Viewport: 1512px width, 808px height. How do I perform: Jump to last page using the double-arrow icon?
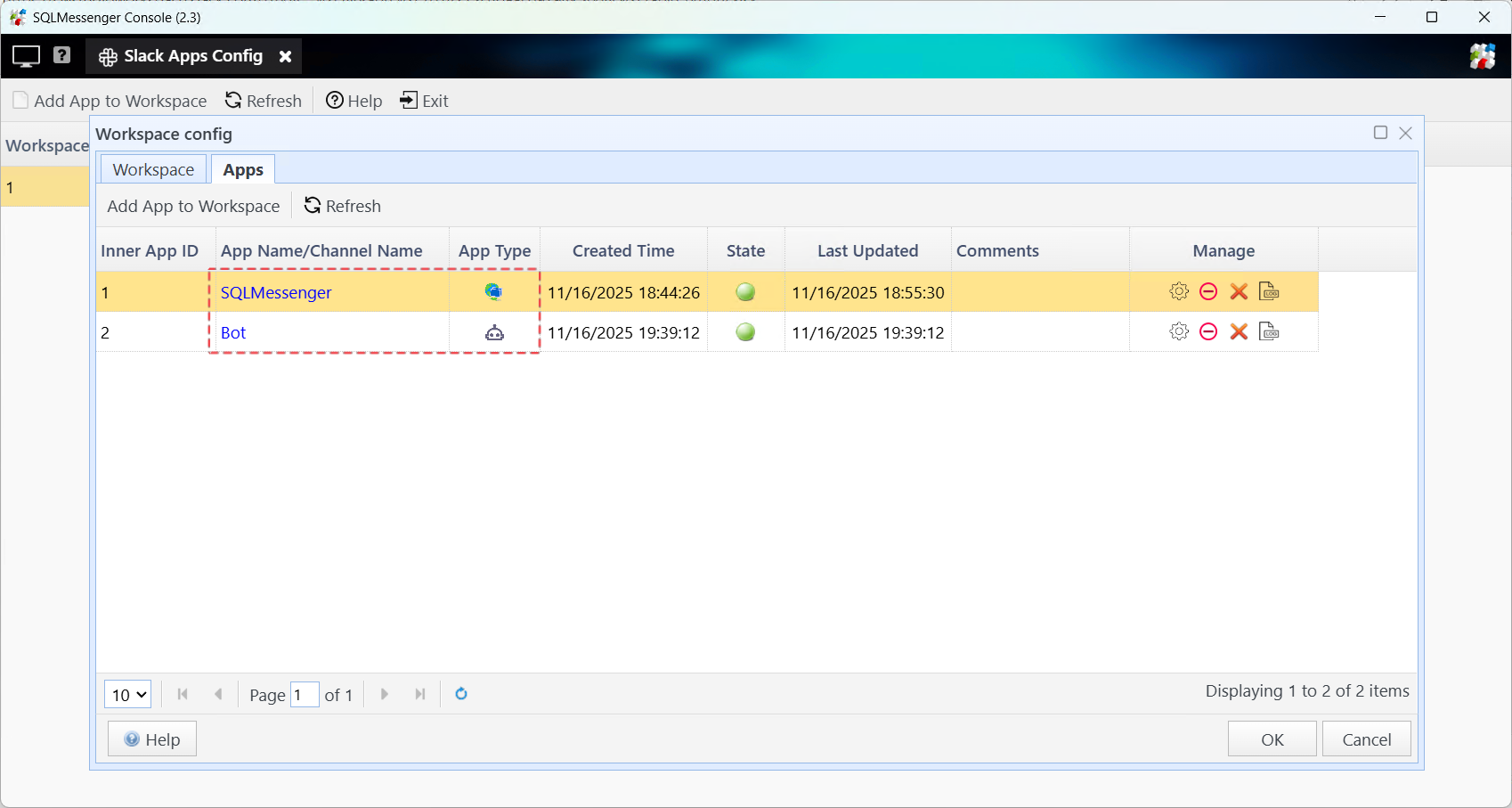click(x=419, y=694)
